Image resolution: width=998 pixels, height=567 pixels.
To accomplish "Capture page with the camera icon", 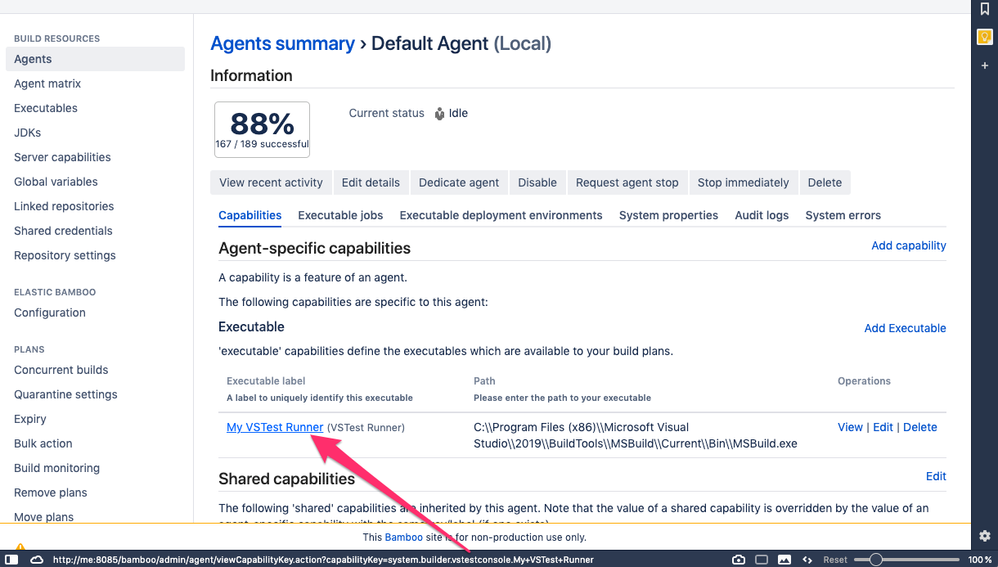I will [738, 559].
